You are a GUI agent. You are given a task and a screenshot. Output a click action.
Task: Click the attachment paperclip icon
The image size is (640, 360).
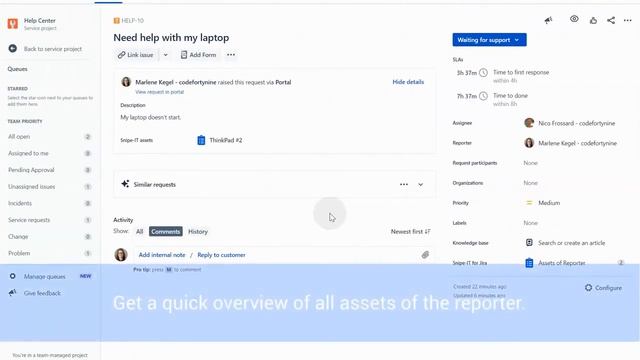425,255
